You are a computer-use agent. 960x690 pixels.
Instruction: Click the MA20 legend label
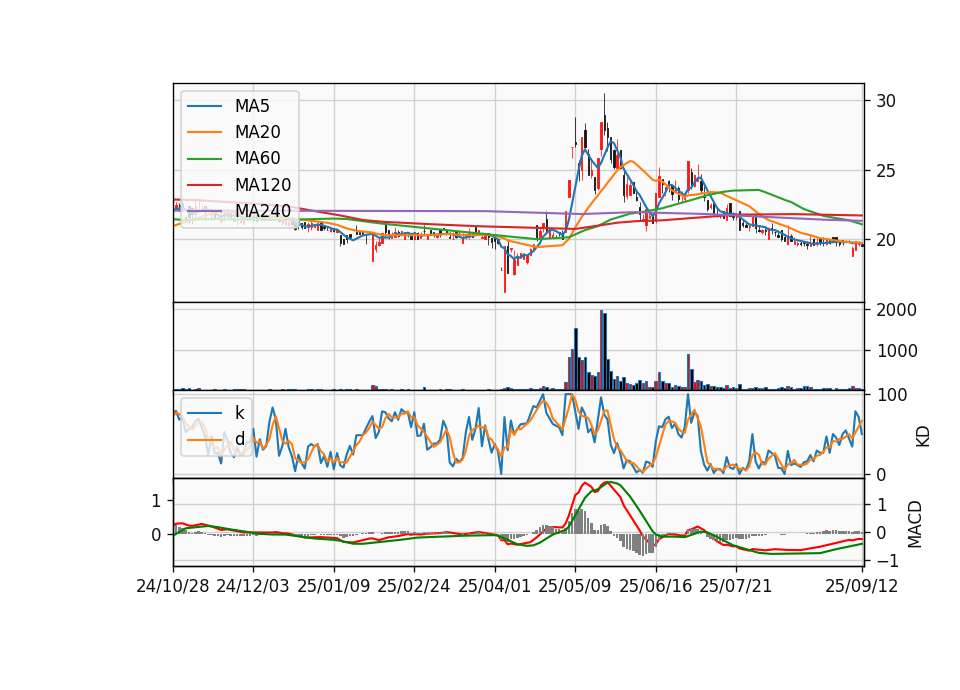pyautogui.click(x=257, y=132)
